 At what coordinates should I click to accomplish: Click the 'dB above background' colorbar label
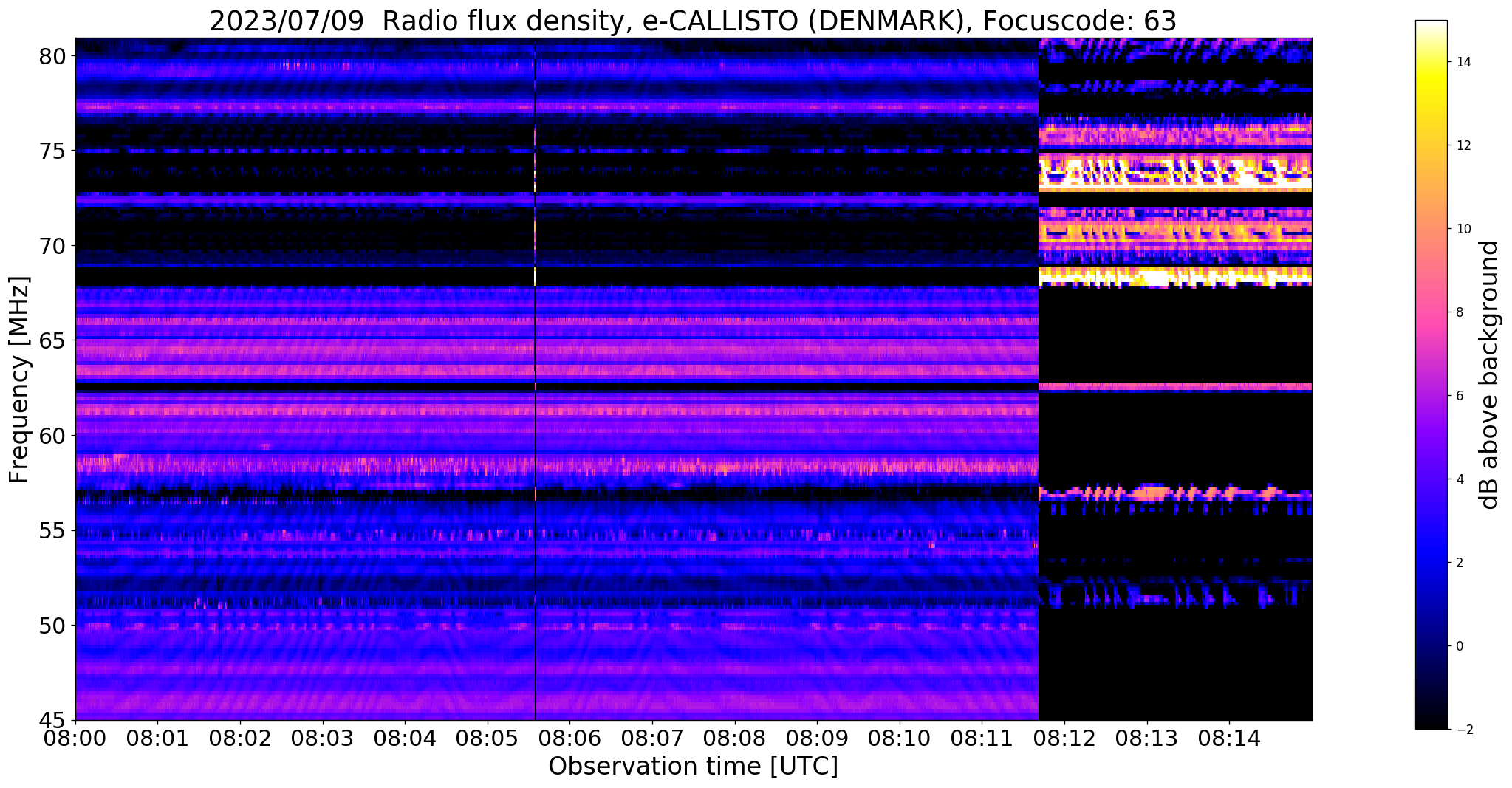click(1491, 374)
